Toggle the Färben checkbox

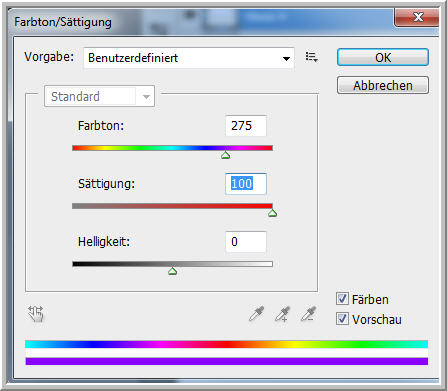[x=342, y=299]
